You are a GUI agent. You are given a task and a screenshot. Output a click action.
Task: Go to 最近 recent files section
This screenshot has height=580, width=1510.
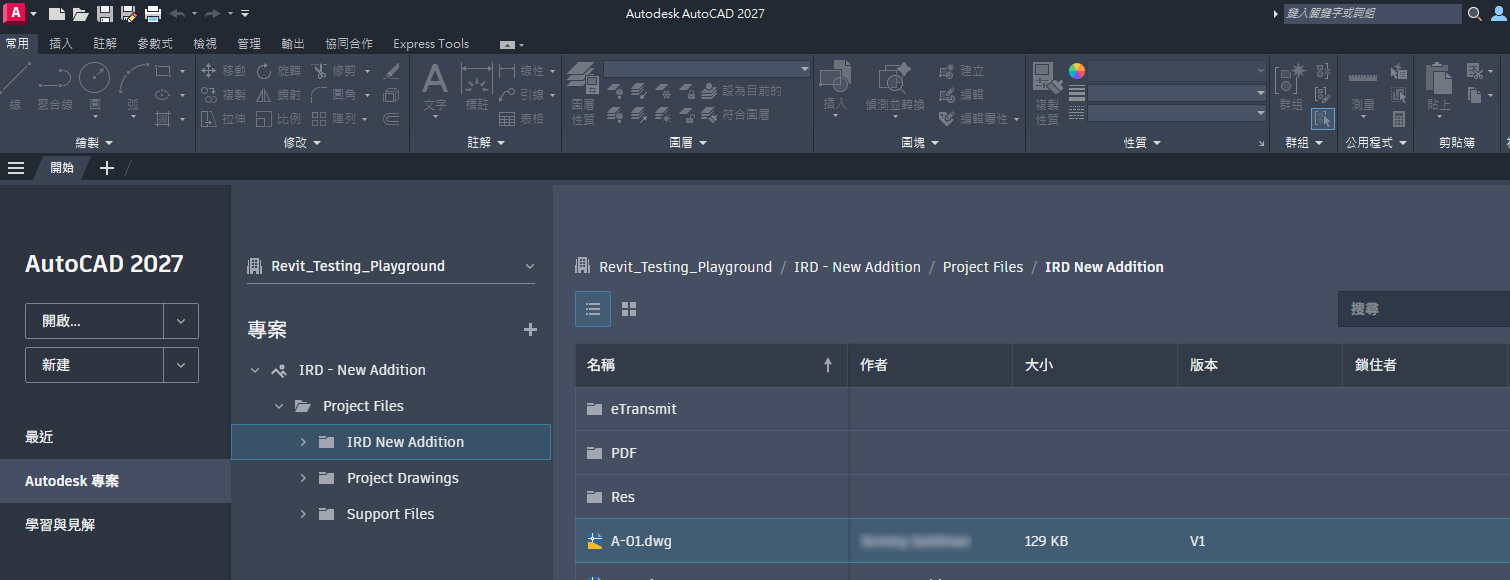tap(39, 437)
